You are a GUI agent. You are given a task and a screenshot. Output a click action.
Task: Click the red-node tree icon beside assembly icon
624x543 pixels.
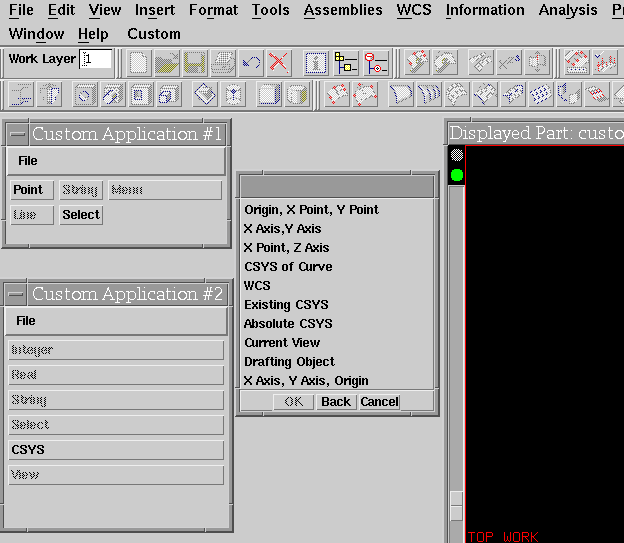tap(375, 63)
